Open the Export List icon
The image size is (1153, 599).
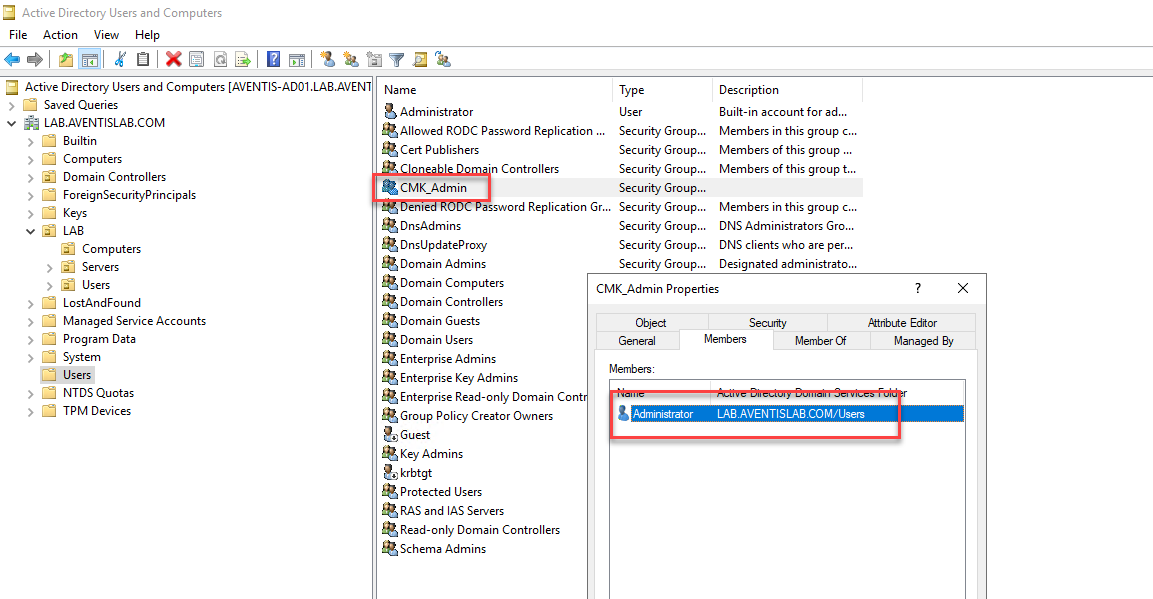click(244, 59)
